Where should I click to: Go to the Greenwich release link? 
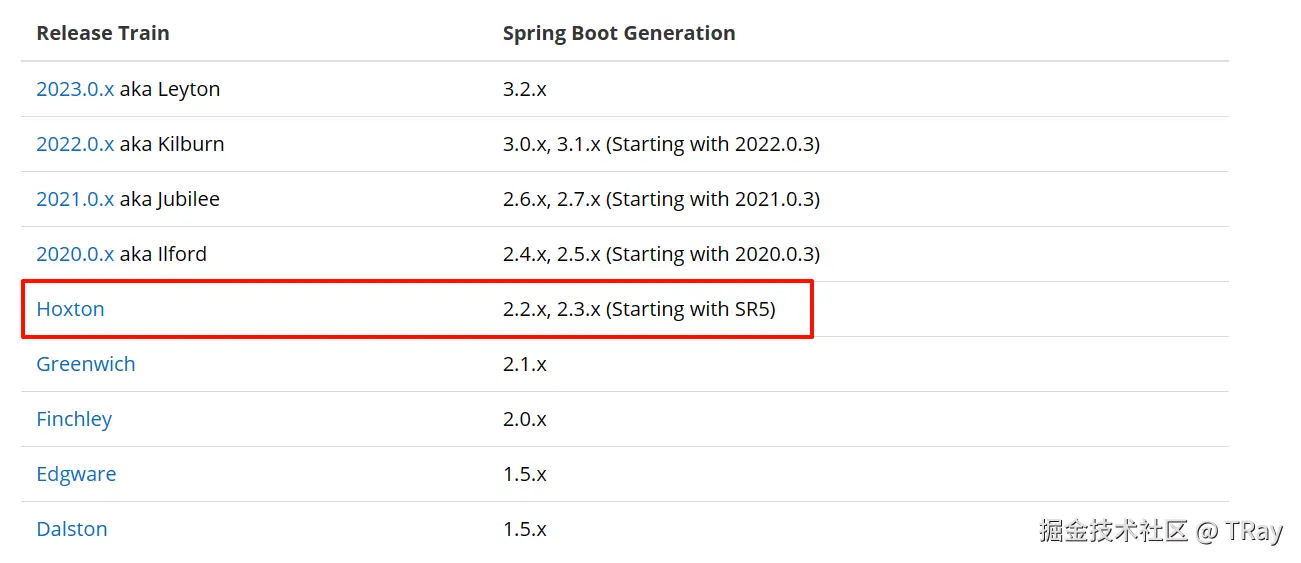[86, 364]
